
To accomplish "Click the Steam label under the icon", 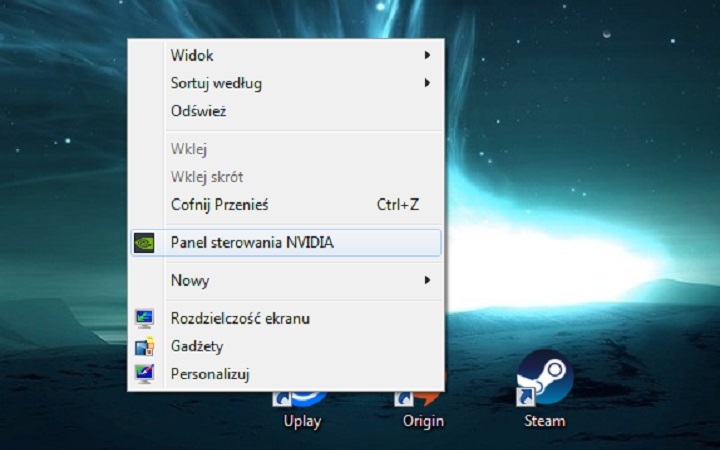I will 544,421.
